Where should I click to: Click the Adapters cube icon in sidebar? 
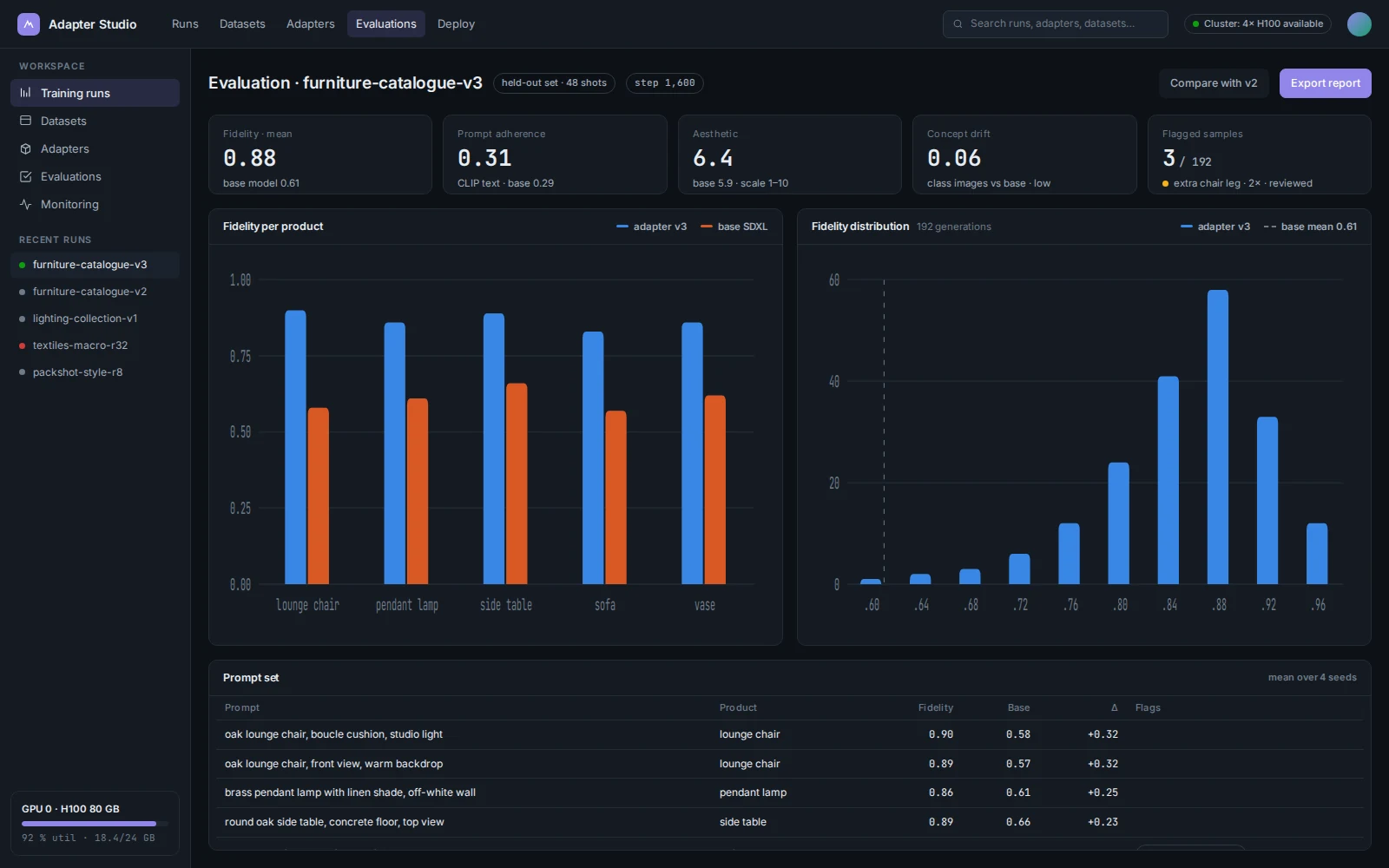click(x=26, y=148)
